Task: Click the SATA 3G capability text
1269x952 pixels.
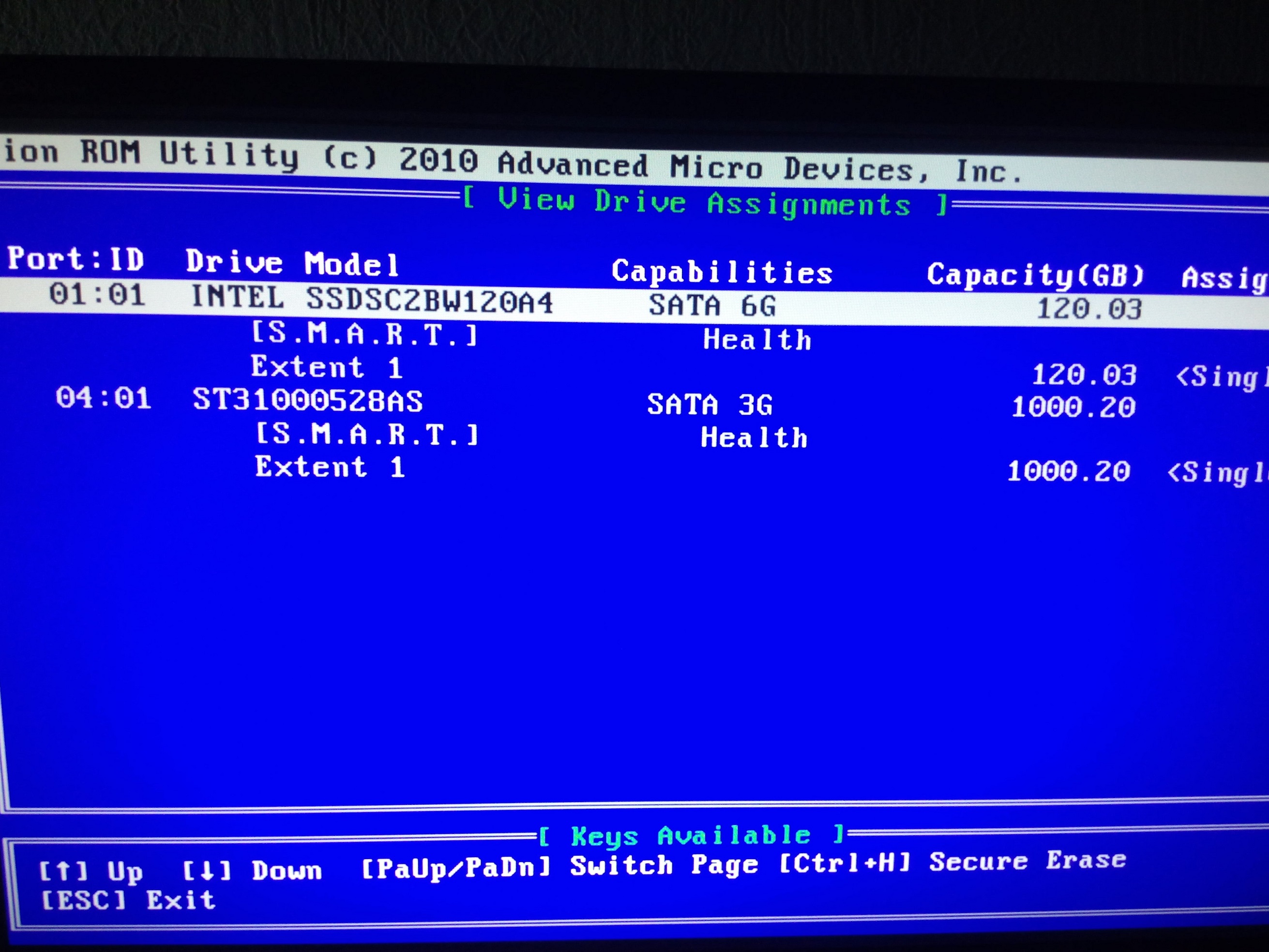Action: point(710,405)
